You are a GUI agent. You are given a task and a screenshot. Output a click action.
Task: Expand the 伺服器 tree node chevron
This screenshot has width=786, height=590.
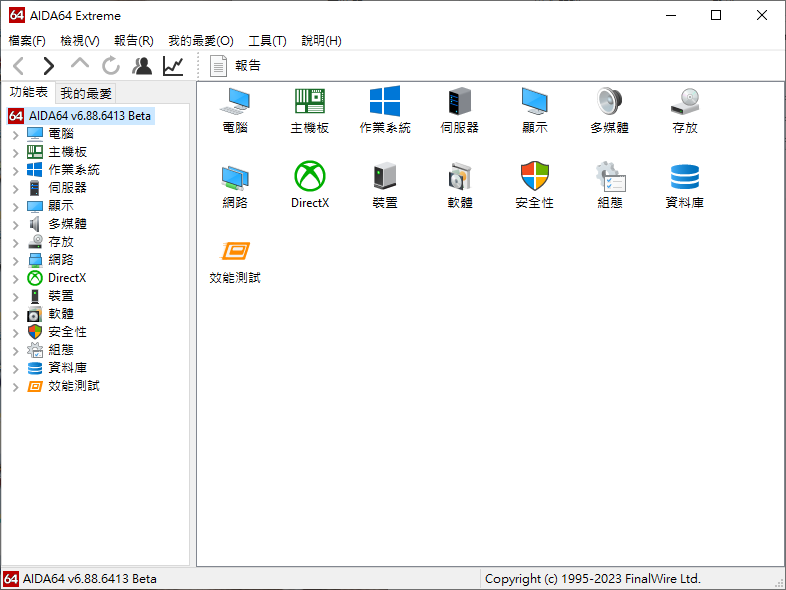coord(16,188)
